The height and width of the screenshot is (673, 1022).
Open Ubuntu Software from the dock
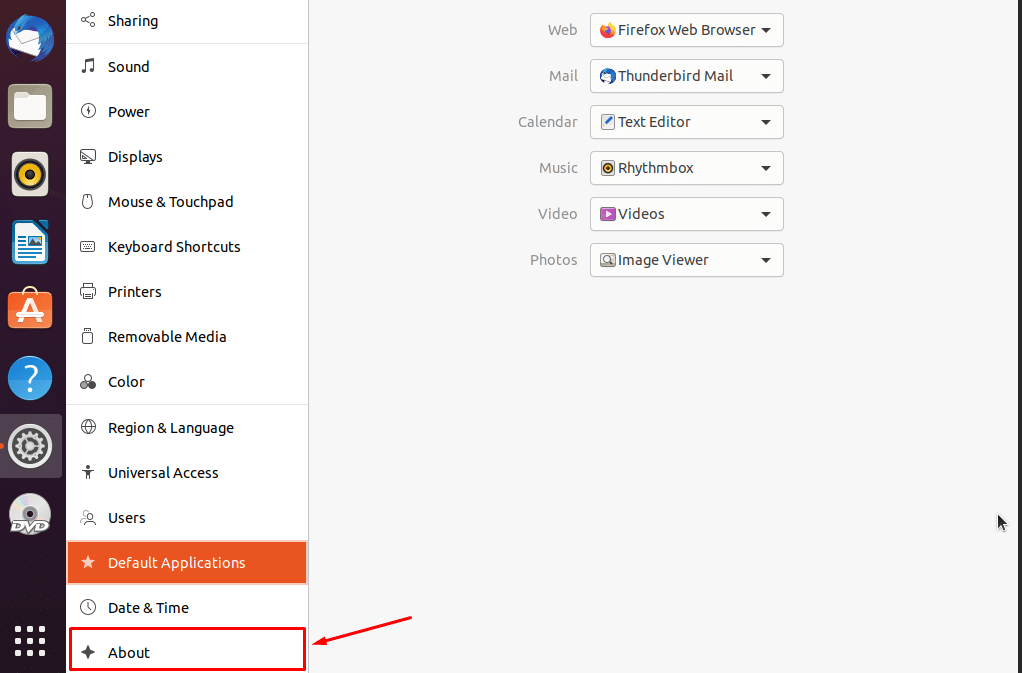pos(30,309)
